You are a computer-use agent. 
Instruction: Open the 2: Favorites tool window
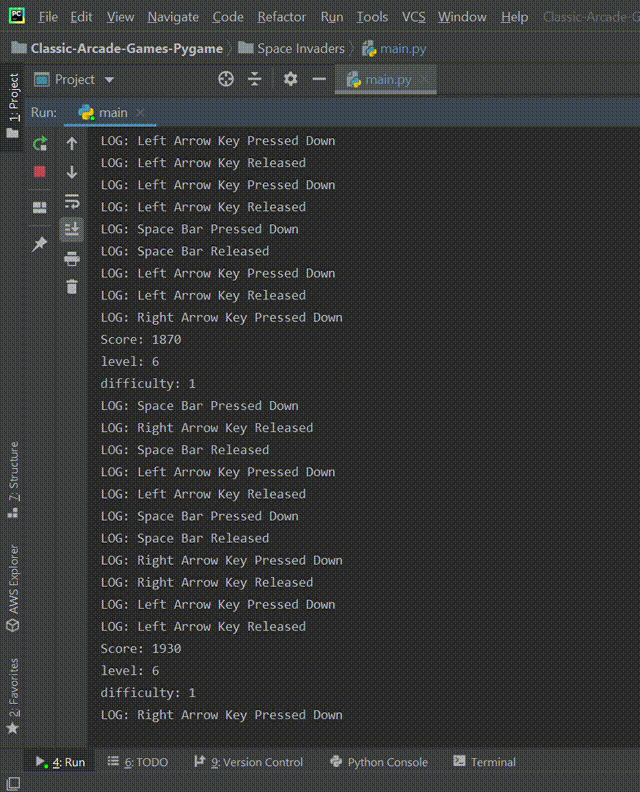coord(13,696)
